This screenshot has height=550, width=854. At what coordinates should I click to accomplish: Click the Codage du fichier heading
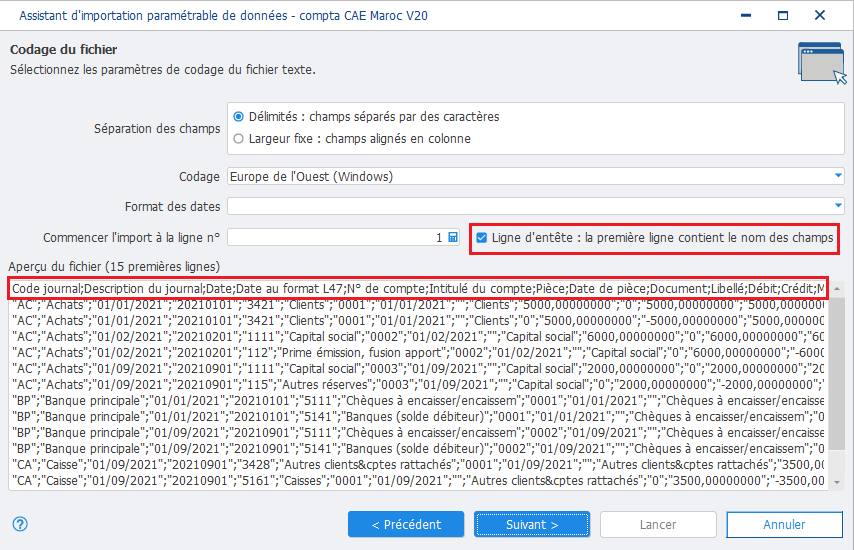63,50
